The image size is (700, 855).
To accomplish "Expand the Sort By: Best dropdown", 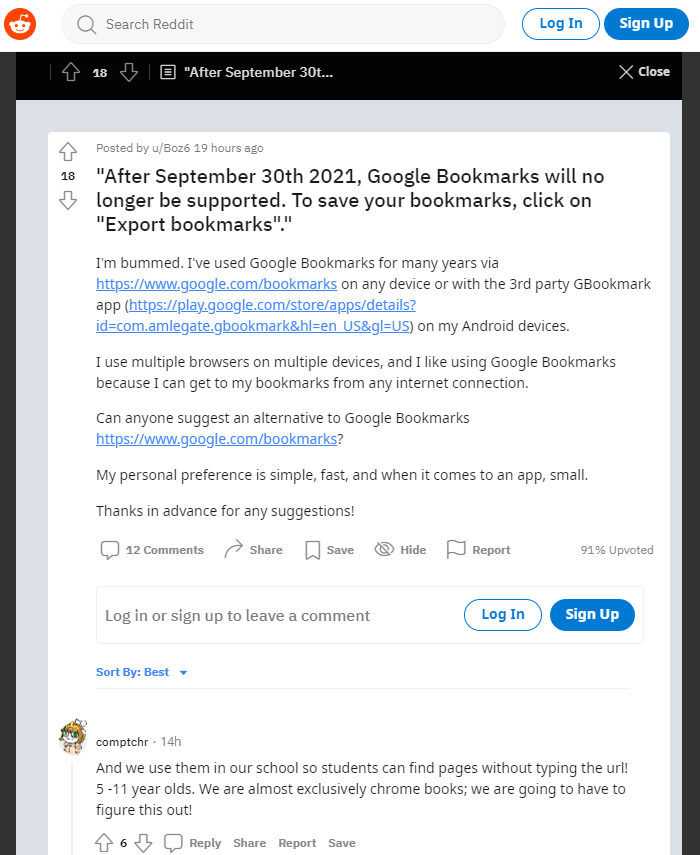I will pyautogui.click(x=142, y=672).
